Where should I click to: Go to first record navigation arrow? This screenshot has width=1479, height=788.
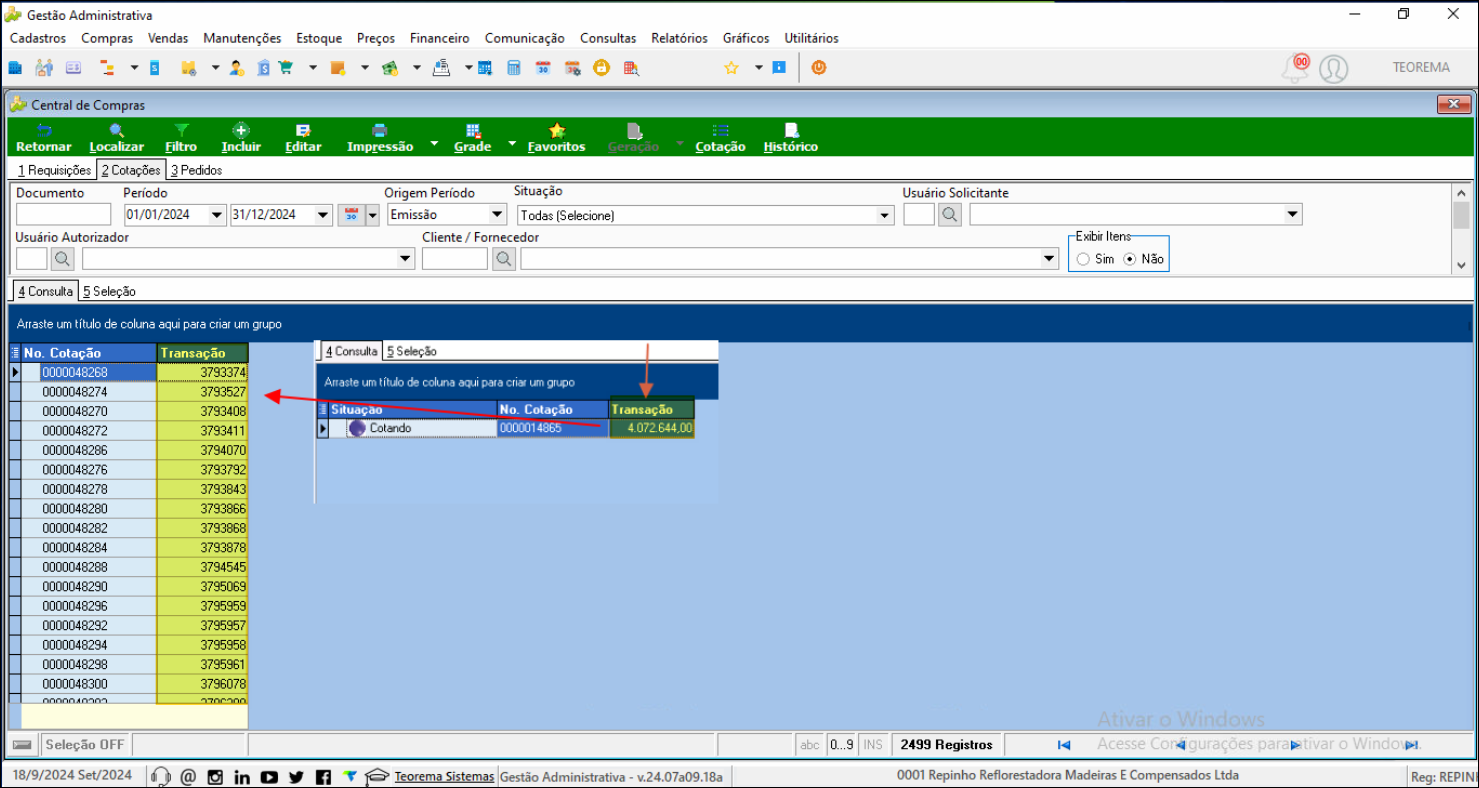(1064, 745)
